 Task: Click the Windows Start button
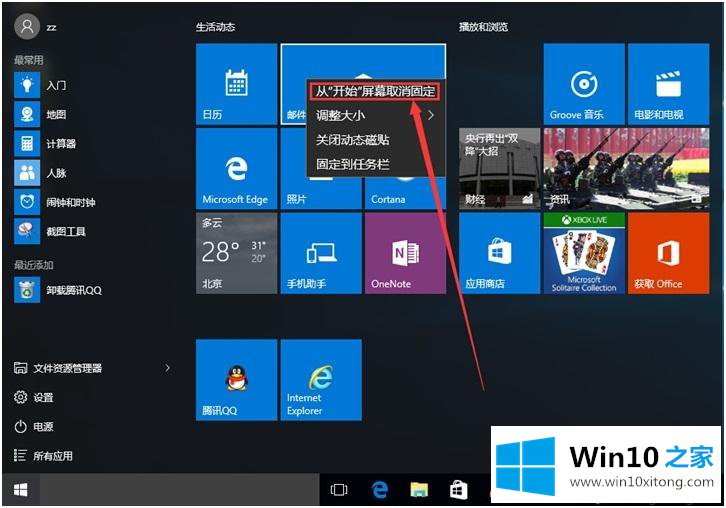coord(21,489)
